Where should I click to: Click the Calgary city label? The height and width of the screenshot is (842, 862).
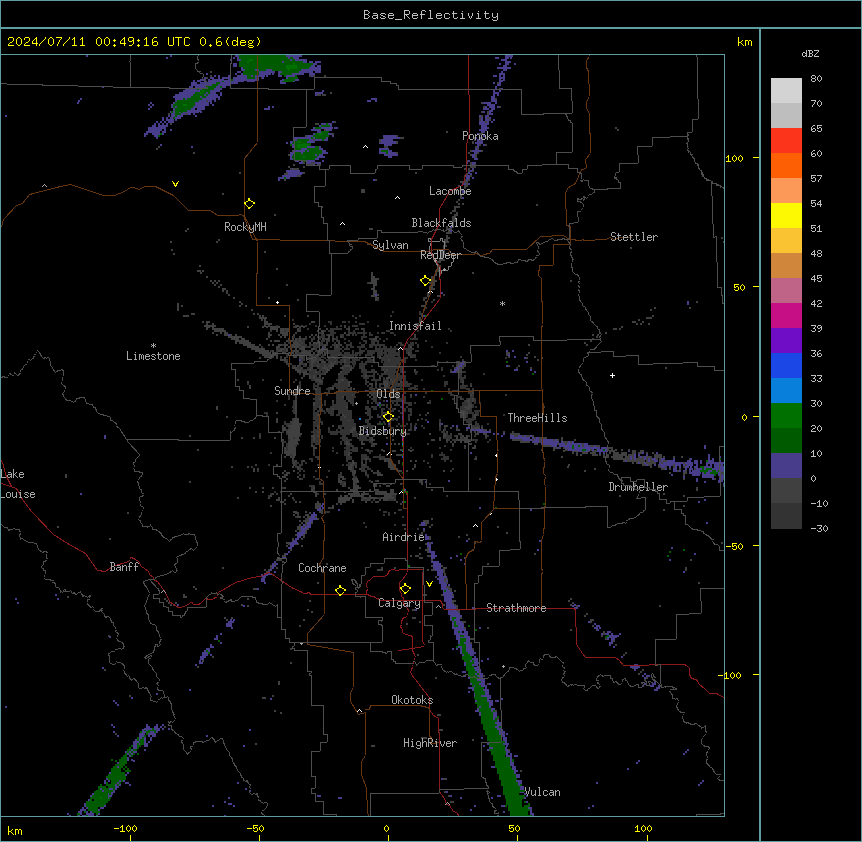(399, 603)
